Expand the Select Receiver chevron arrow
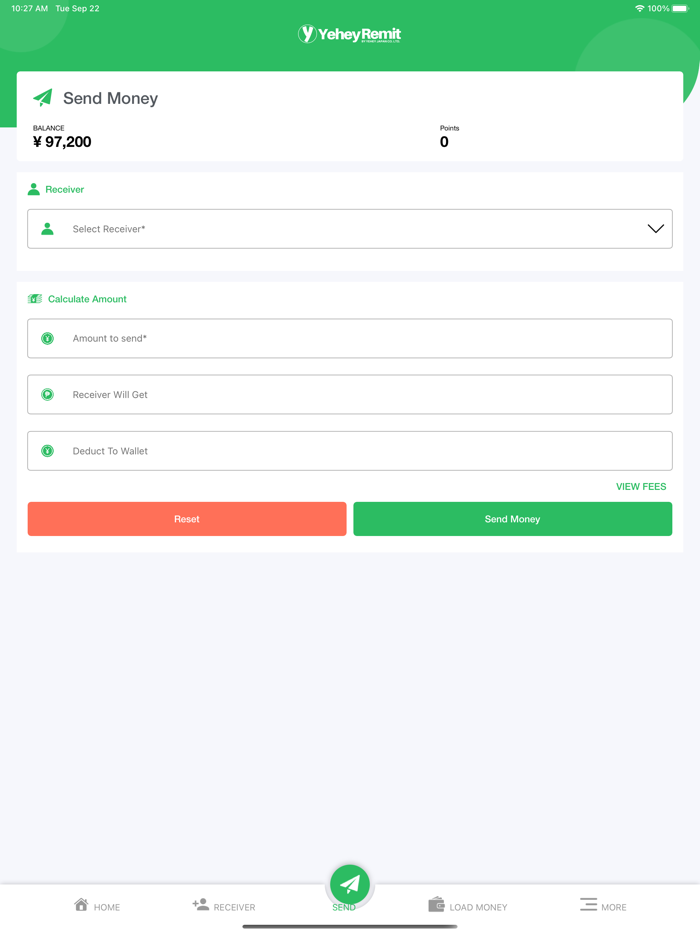 pyautogui.click(x=655, y=229)
